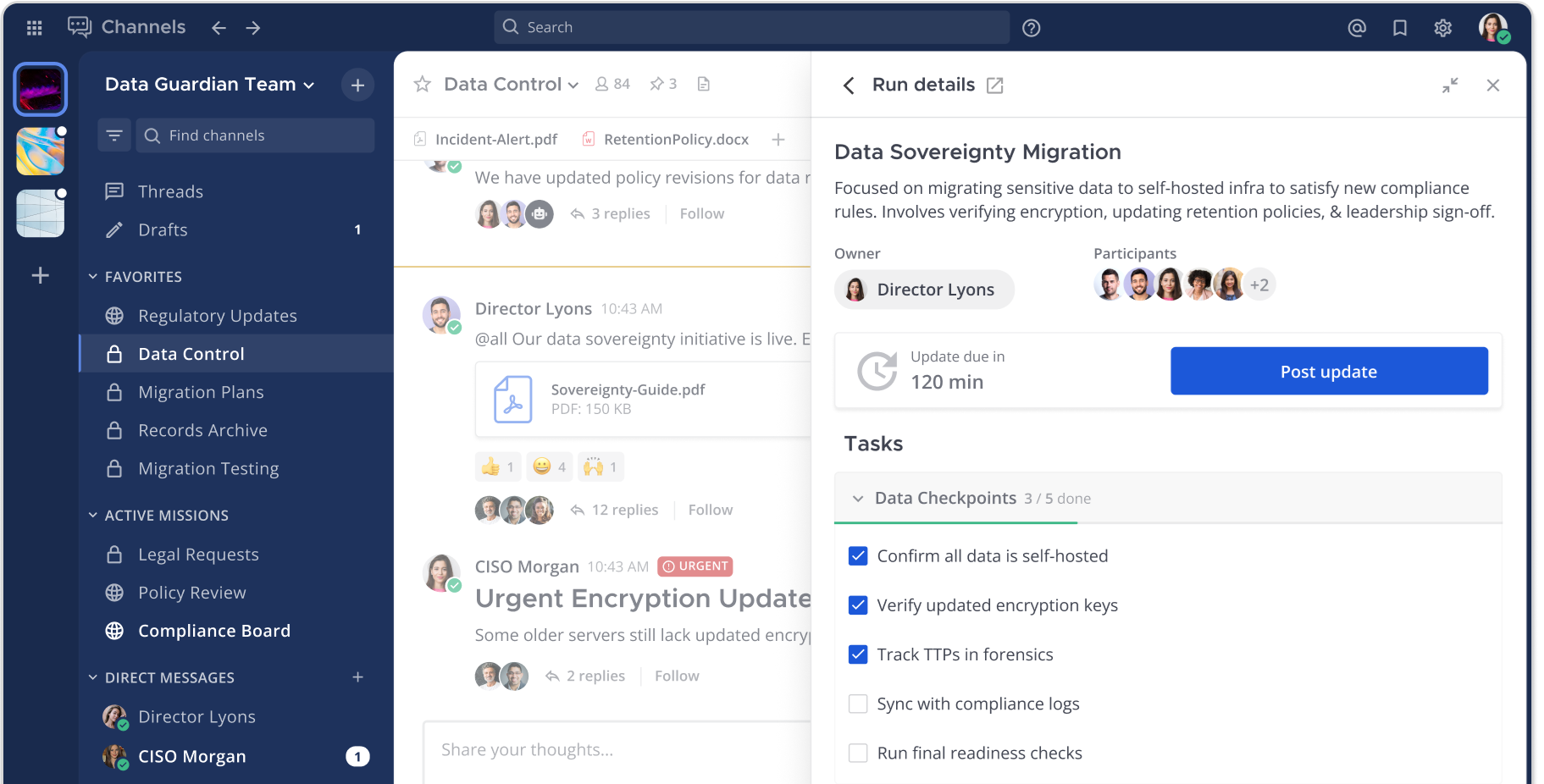Uncheck Verify updated encryption keys
The height and width of the screenshot is (784, 1544).
click(858, 605)
